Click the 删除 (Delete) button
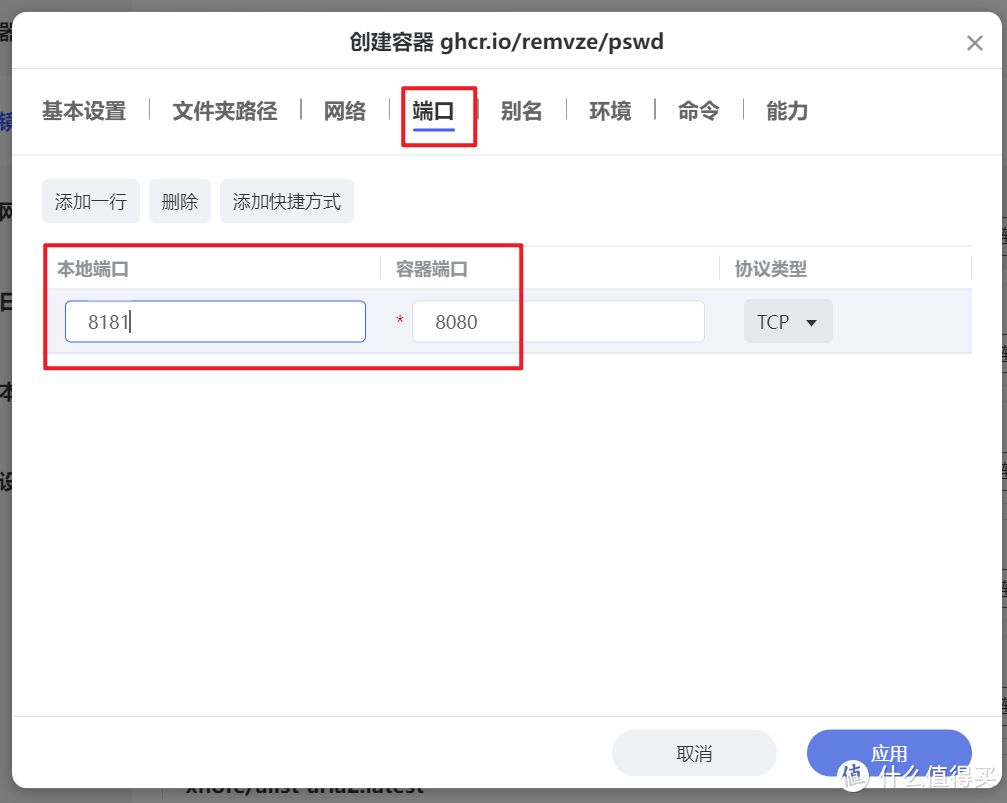Screen dimensions: 1007x803 pyautogui.click(x=179, y=200)
